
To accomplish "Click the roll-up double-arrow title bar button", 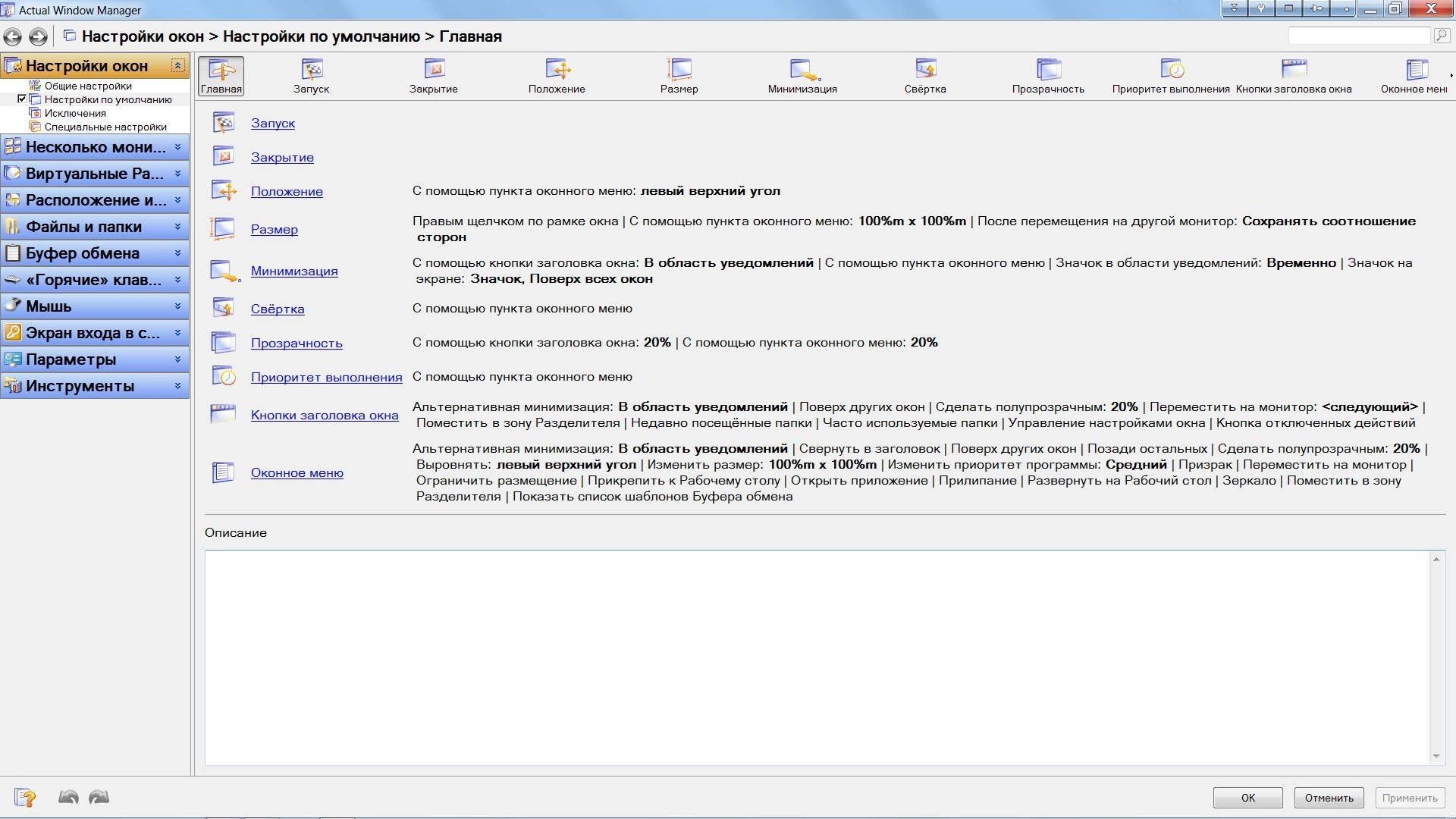I will [1235, 9].
